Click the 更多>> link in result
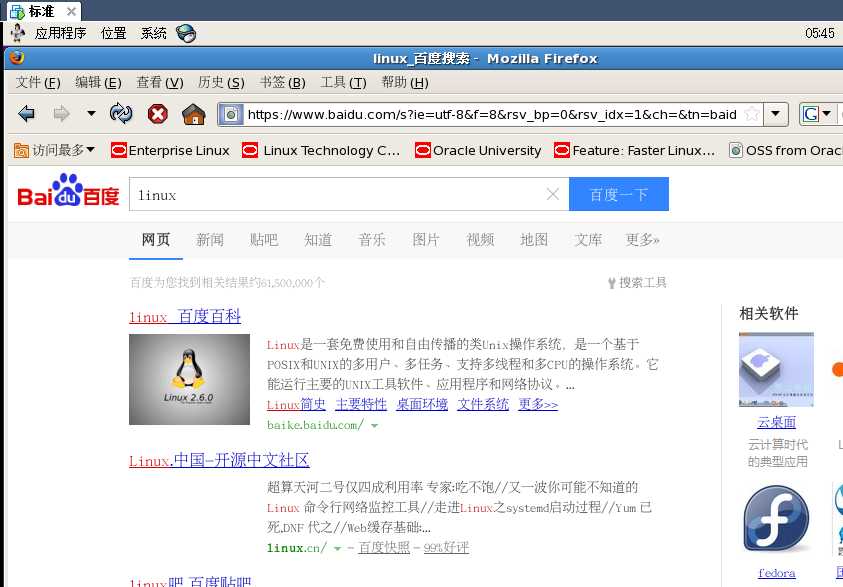The width and height of the screenshot is (843, 587). click(538, 404)
